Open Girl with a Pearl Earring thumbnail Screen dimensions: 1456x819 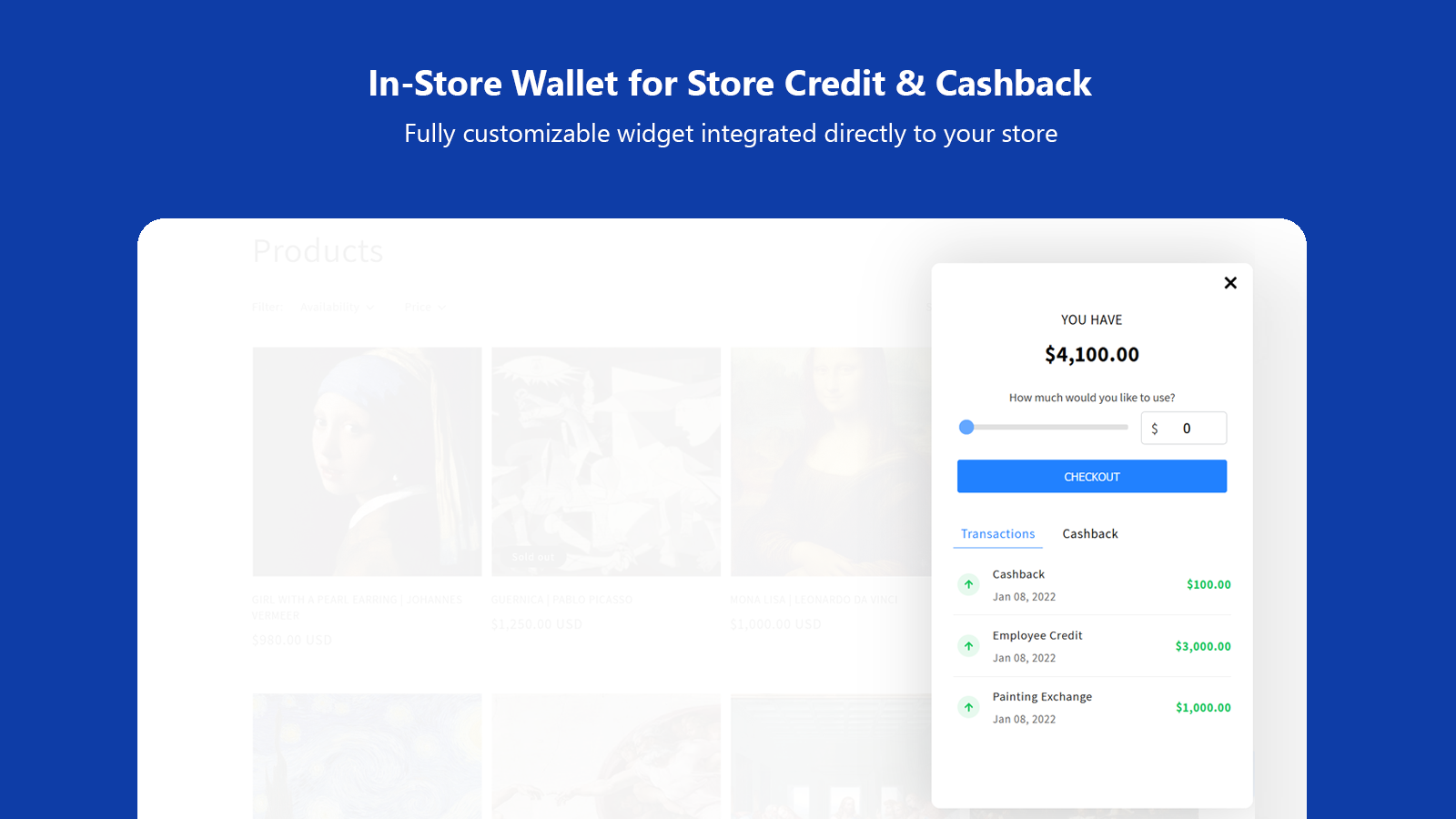click(x=367, y=461)
